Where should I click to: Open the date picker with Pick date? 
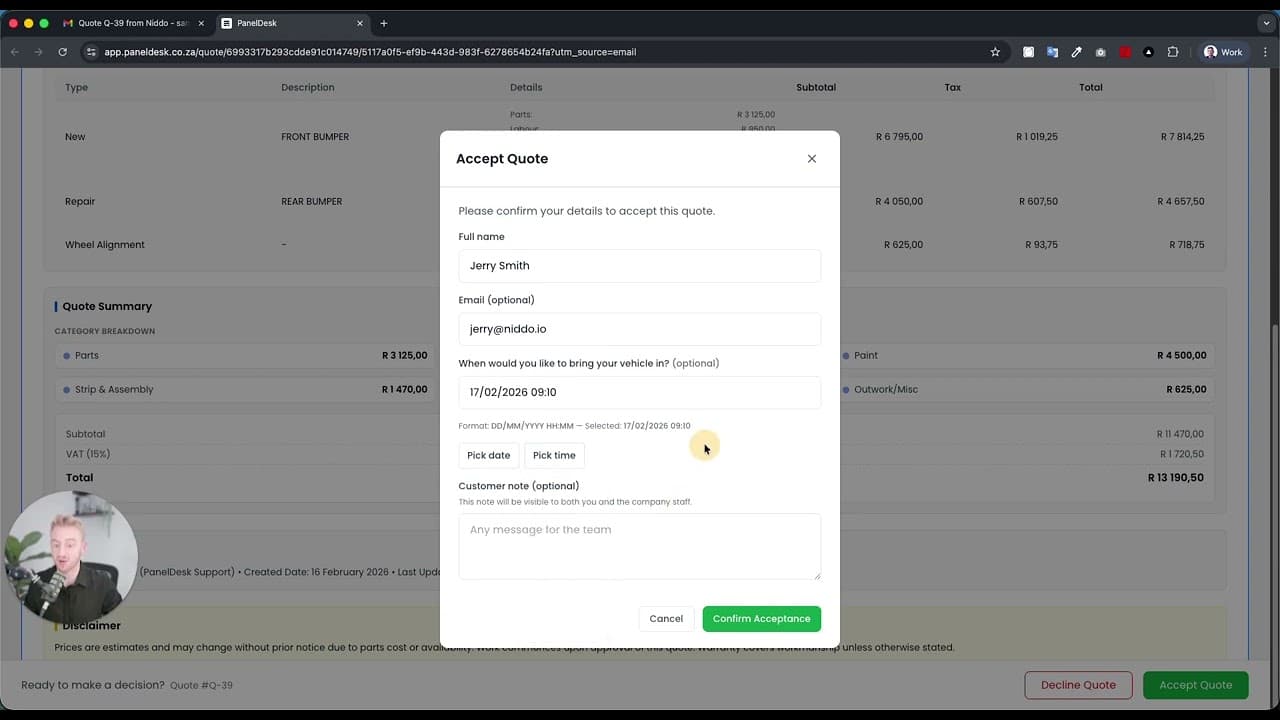[x=488, y=455]
